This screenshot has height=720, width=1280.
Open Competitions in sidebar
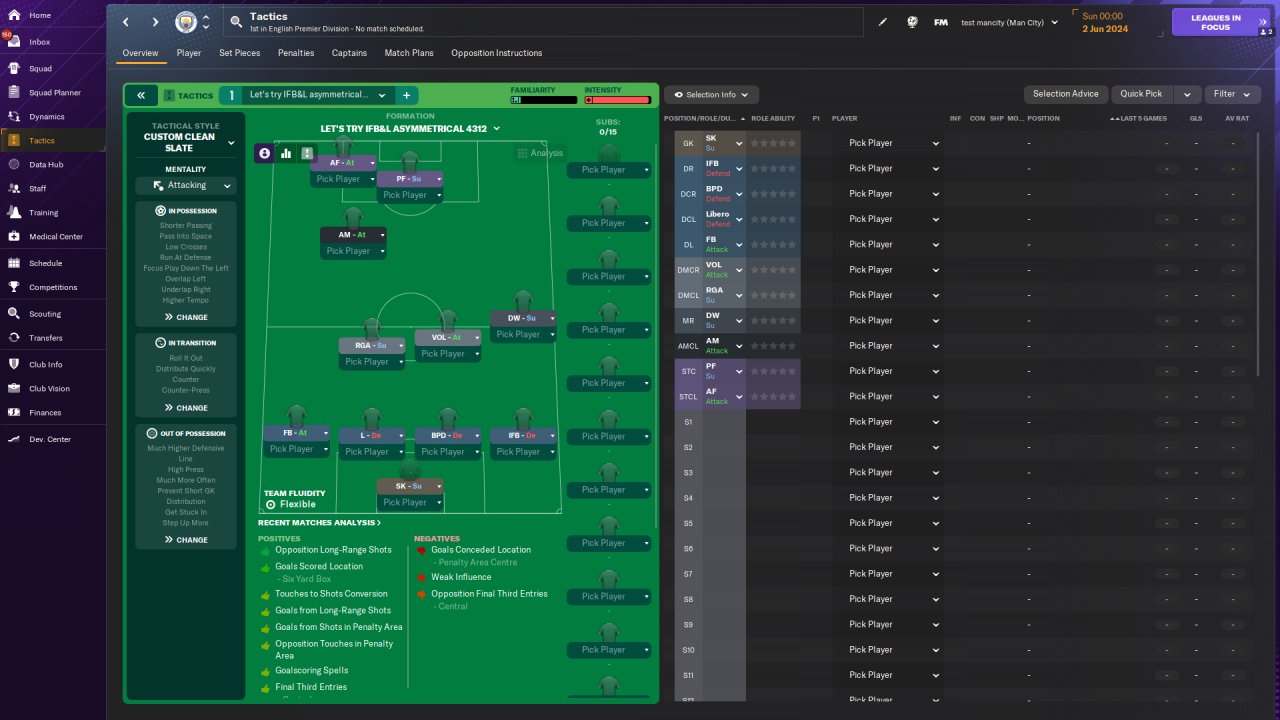coord(53,288)
